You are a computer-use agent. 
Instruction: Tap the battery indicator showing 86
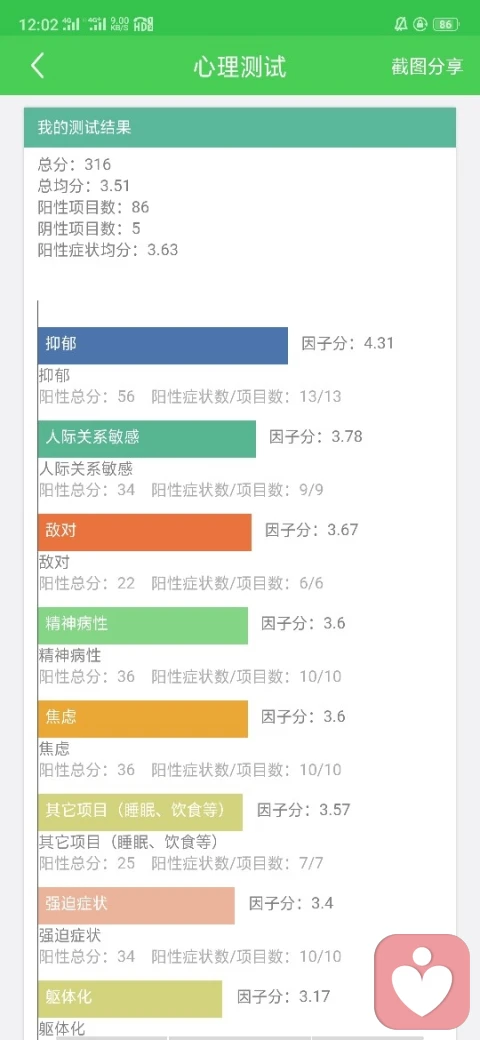pyautogui.click(x=446, y=25)
